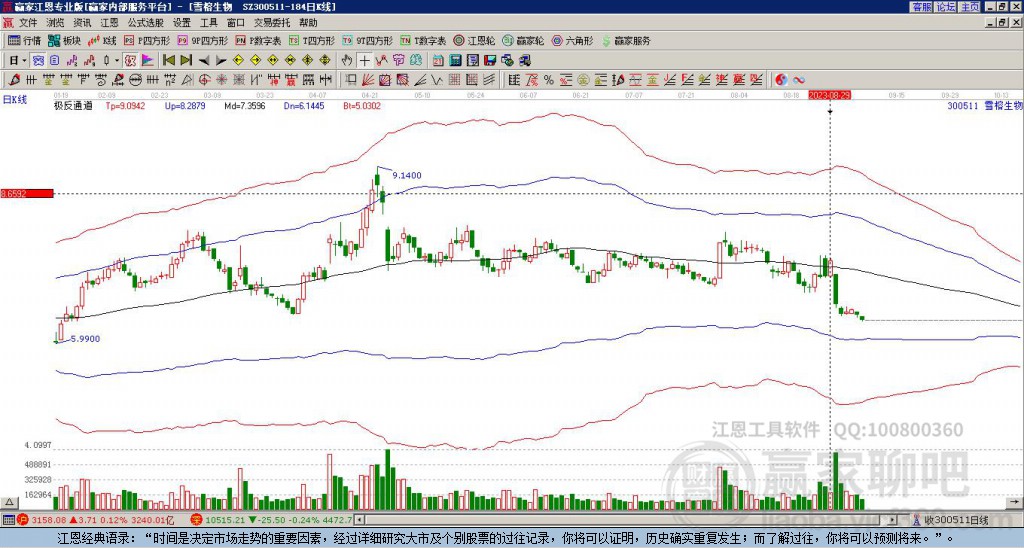Open the 浏览 menu
Viewport: 1024px width, 548px height.
point(55,23)
